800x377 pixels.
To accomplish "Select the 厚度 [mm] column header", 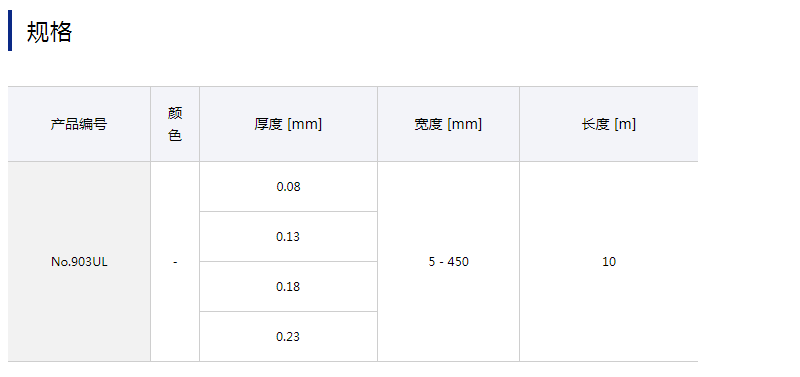I will 288,124.
